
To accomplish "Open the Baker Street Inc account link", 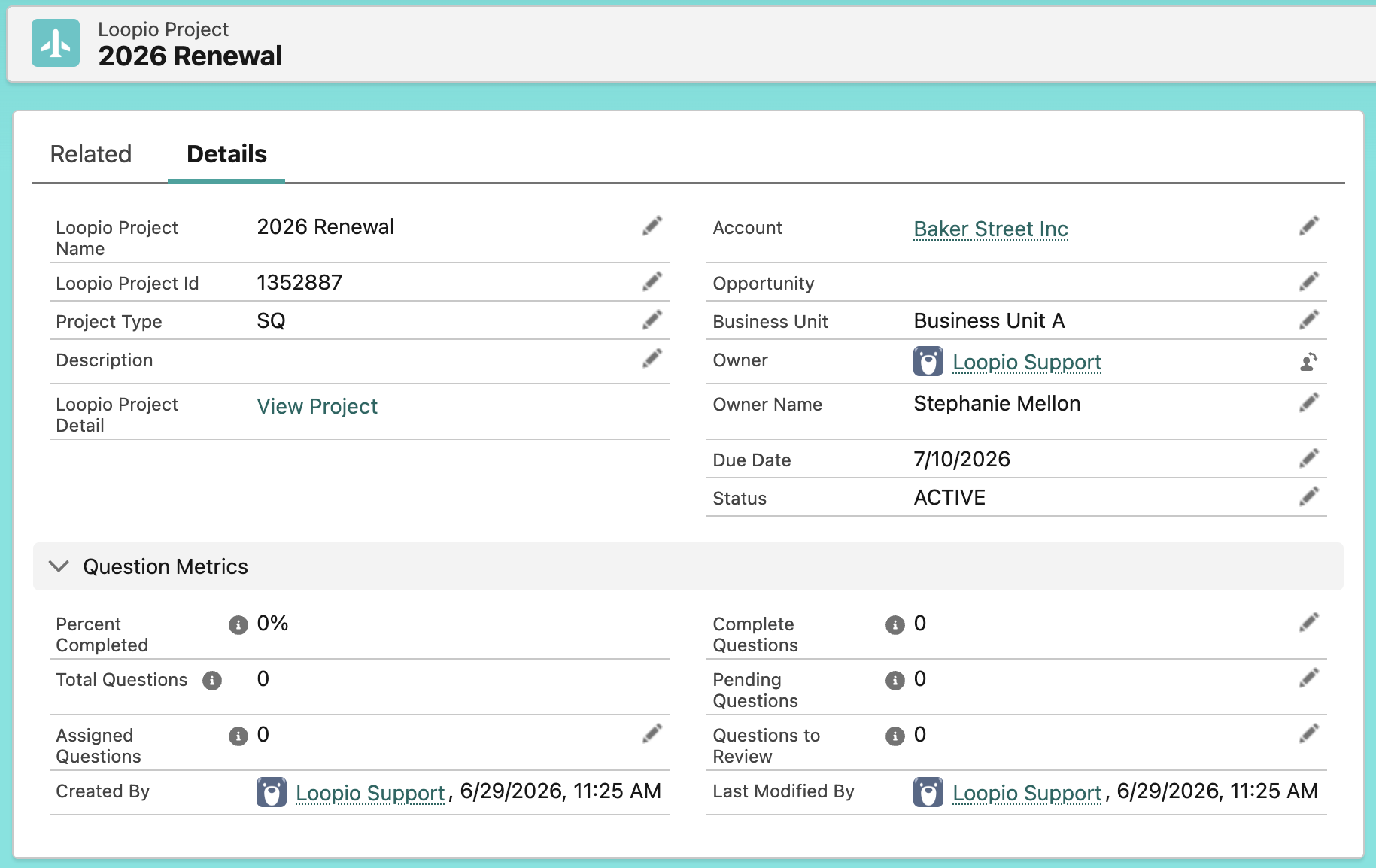I will point(991,229).
